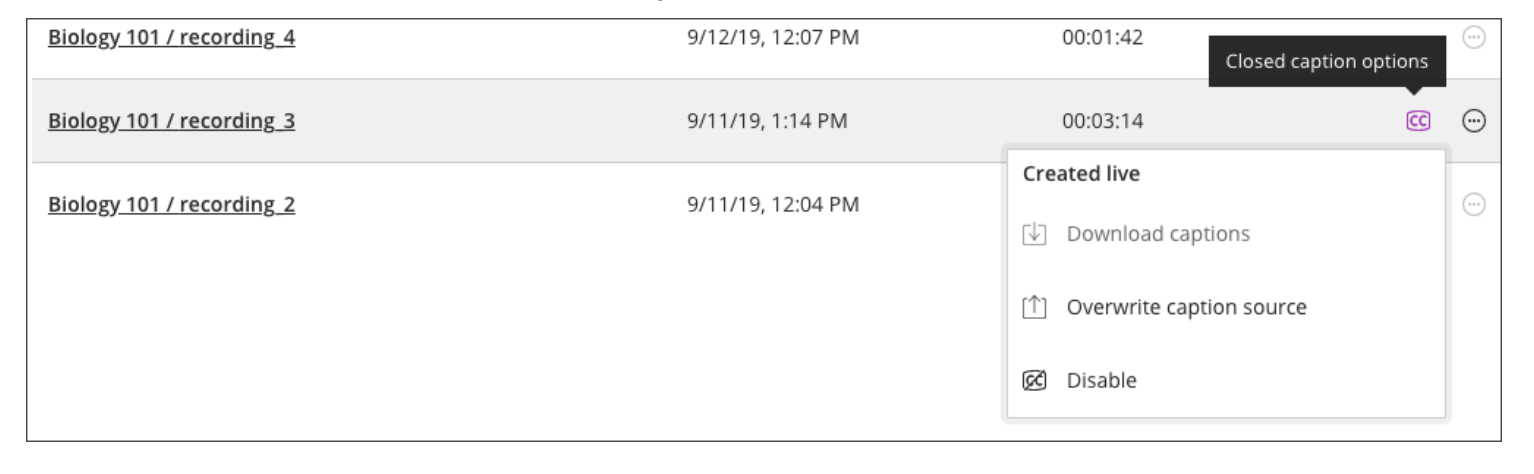Click the purple closed caption icon
The height and width of the screenshot is (474, 1534).
click(x=1417, y=121)
